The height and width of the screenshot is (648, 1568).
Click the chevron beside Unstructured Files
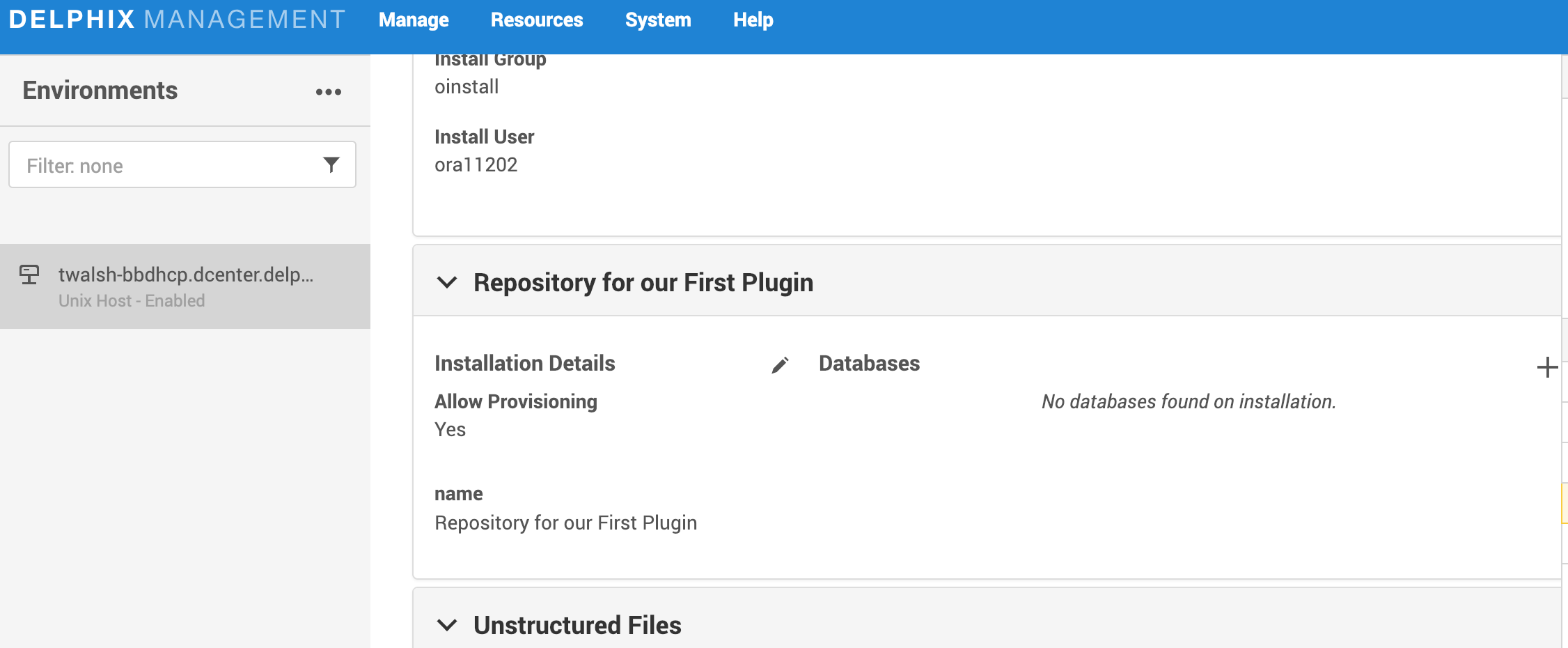click(x=447, y=625)
